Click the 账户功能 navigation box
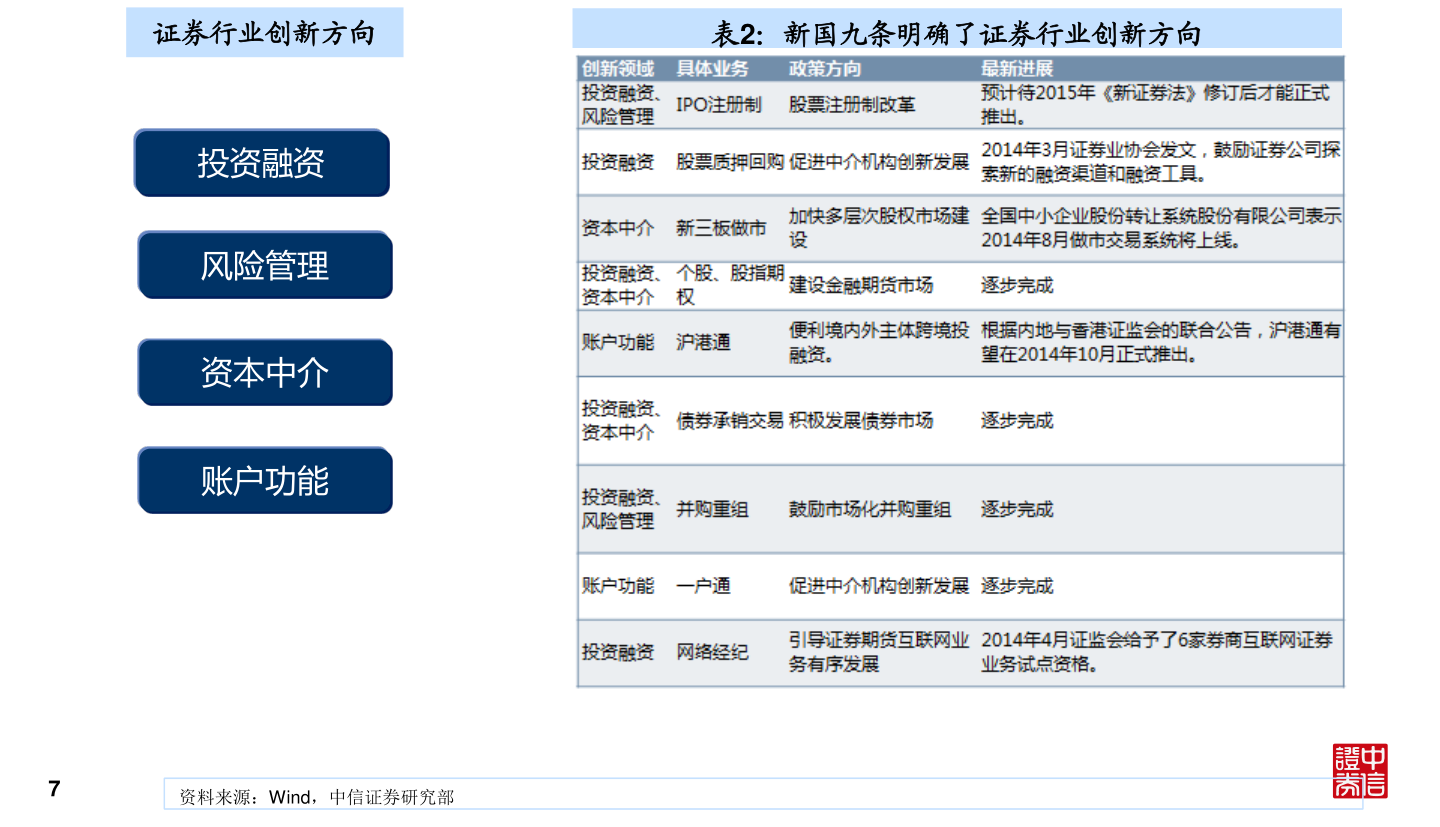Screen dimensions: 1440x827 tap(264, 480)
